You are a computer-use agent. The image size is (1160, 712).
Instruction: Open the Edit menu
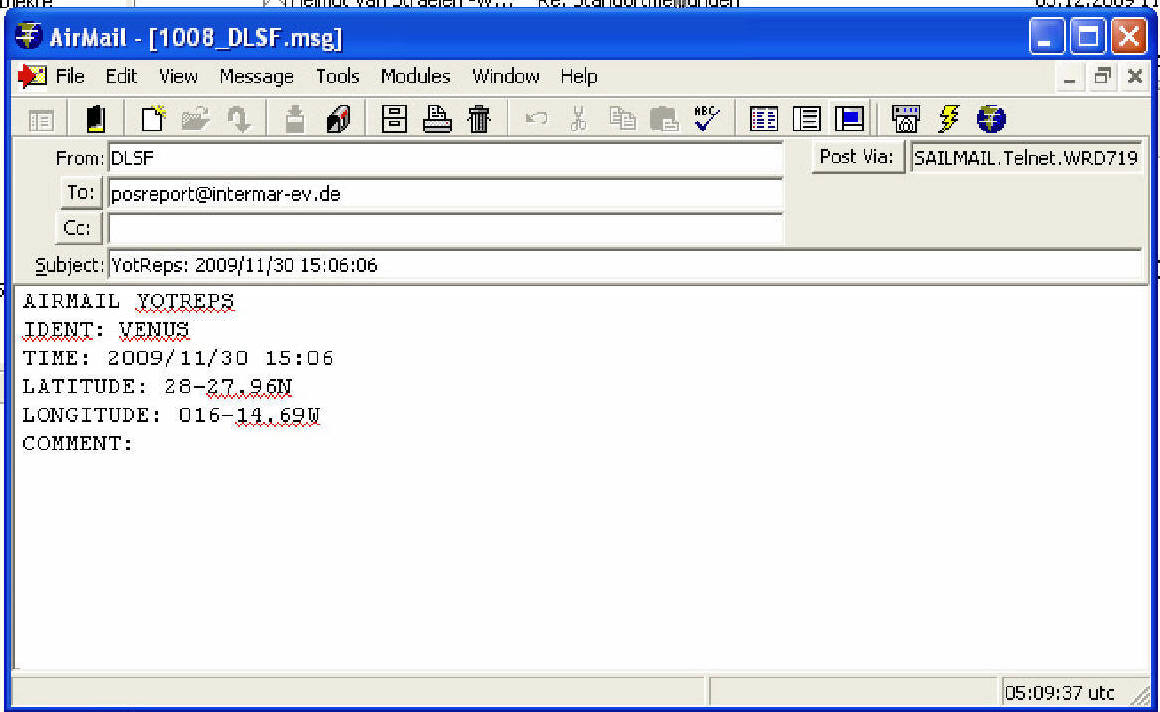tap(121, 76)
